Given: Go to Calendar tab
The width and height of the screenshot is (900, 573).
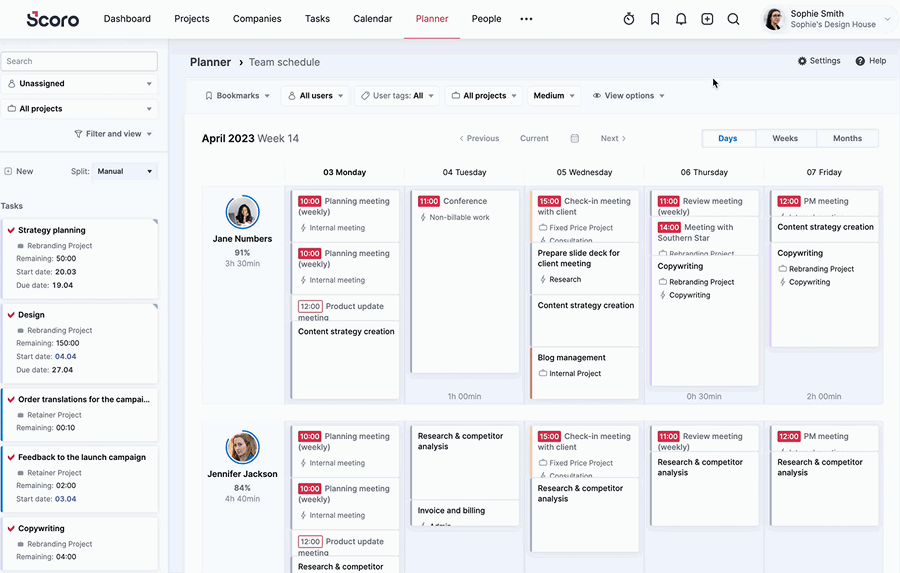Looking at the screenshot, I should coord(373,19).
